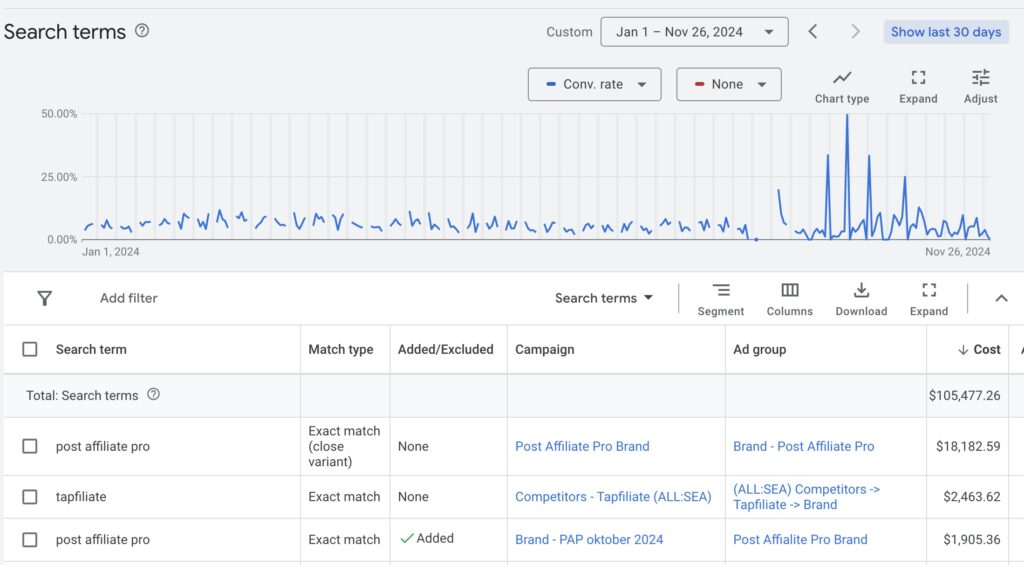This screenshot has width=1024, height=565.
Task: Expand the chart to full view
Action: tap(918, 88)
